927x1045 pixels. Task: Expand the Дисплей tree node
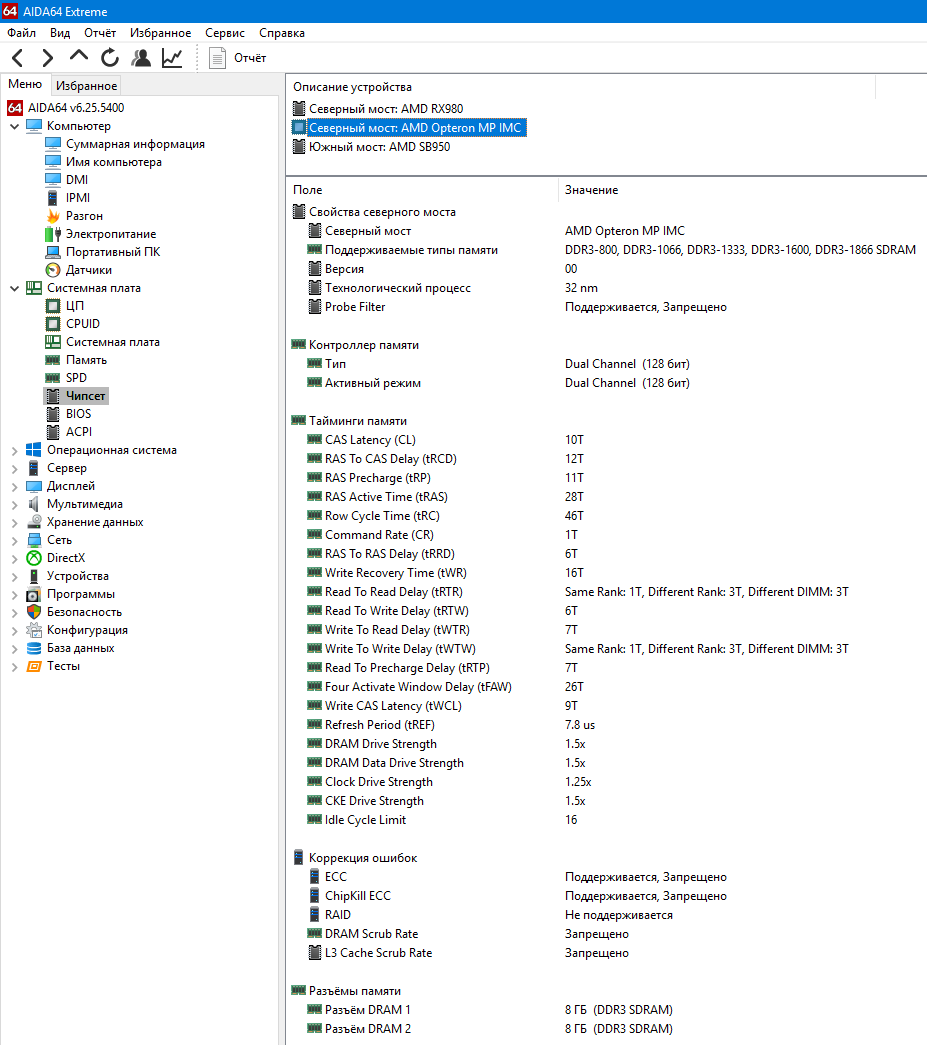point(15,487)
